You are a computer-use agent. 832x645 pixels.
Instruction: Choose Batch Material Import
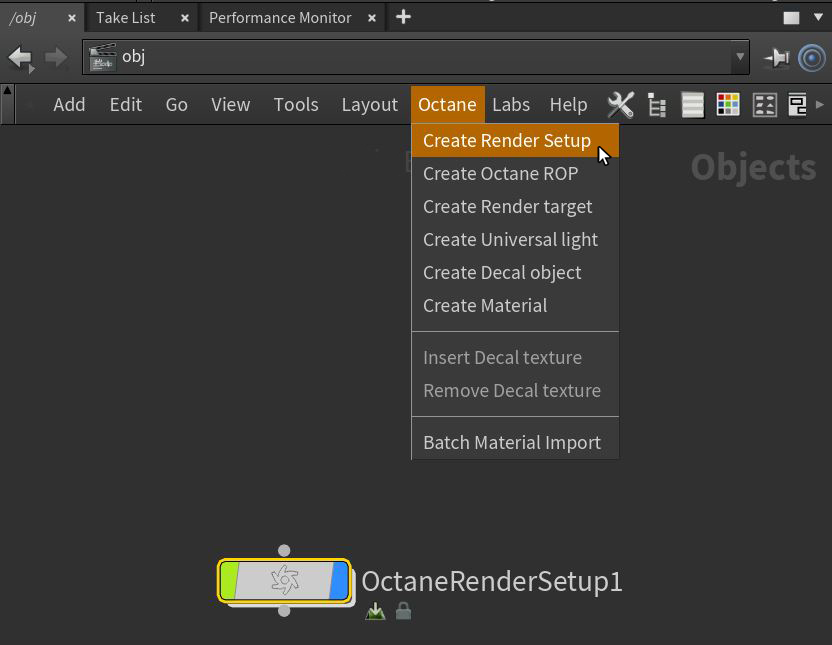(x=512, y=442)
